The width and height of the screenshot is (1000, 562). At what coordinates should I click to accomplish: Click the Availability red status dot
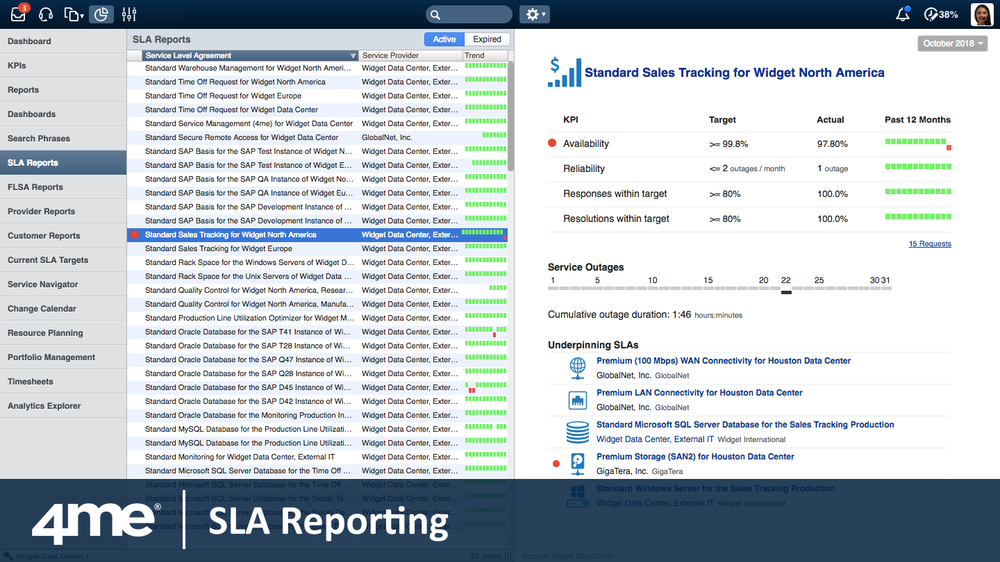(x=552, y=143)
